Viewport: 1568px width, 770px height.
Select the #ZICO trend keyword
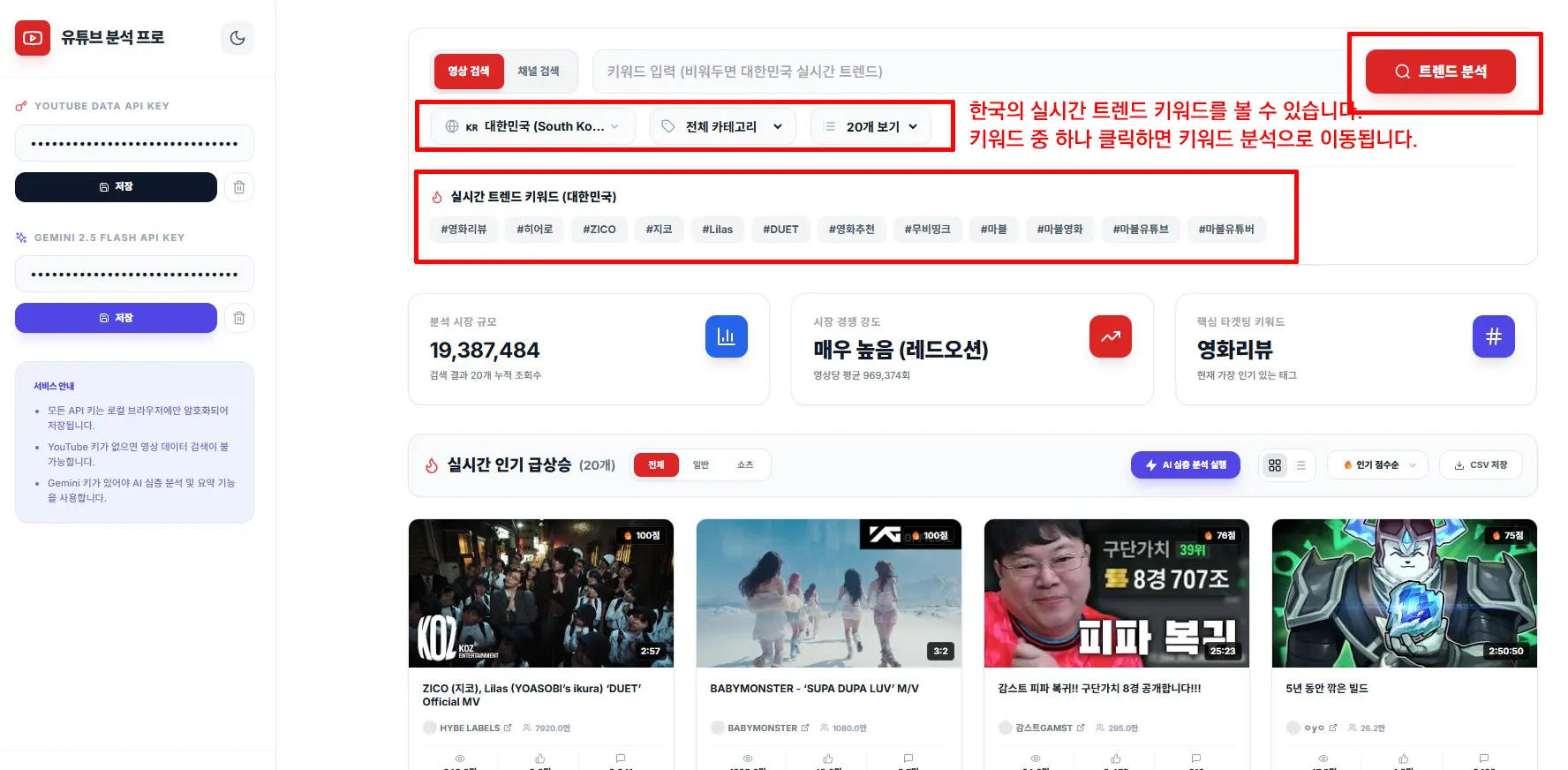pos(599,230)
